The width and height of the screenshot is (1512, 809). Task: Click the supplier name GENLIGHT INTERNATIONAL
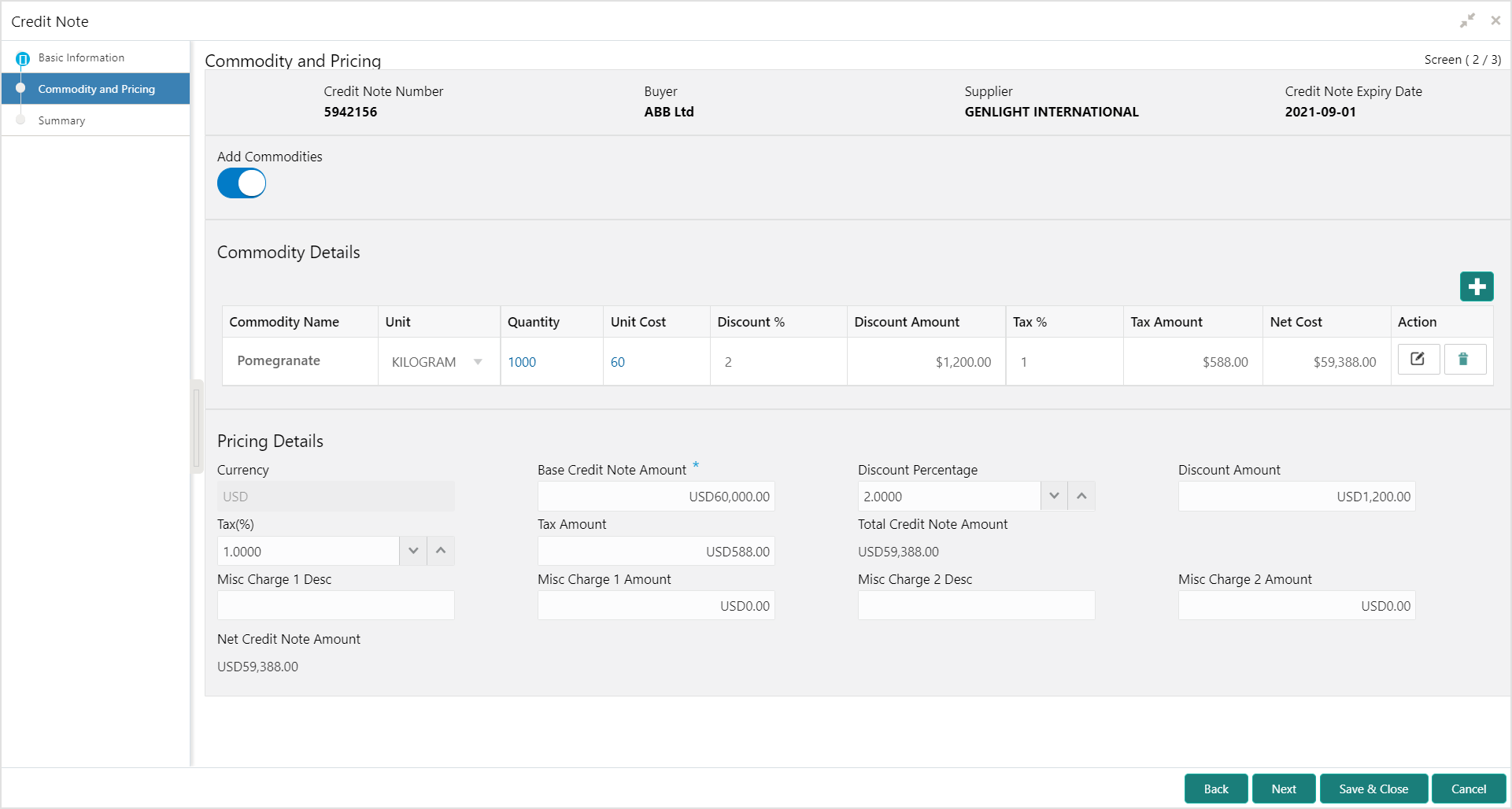1052,112
